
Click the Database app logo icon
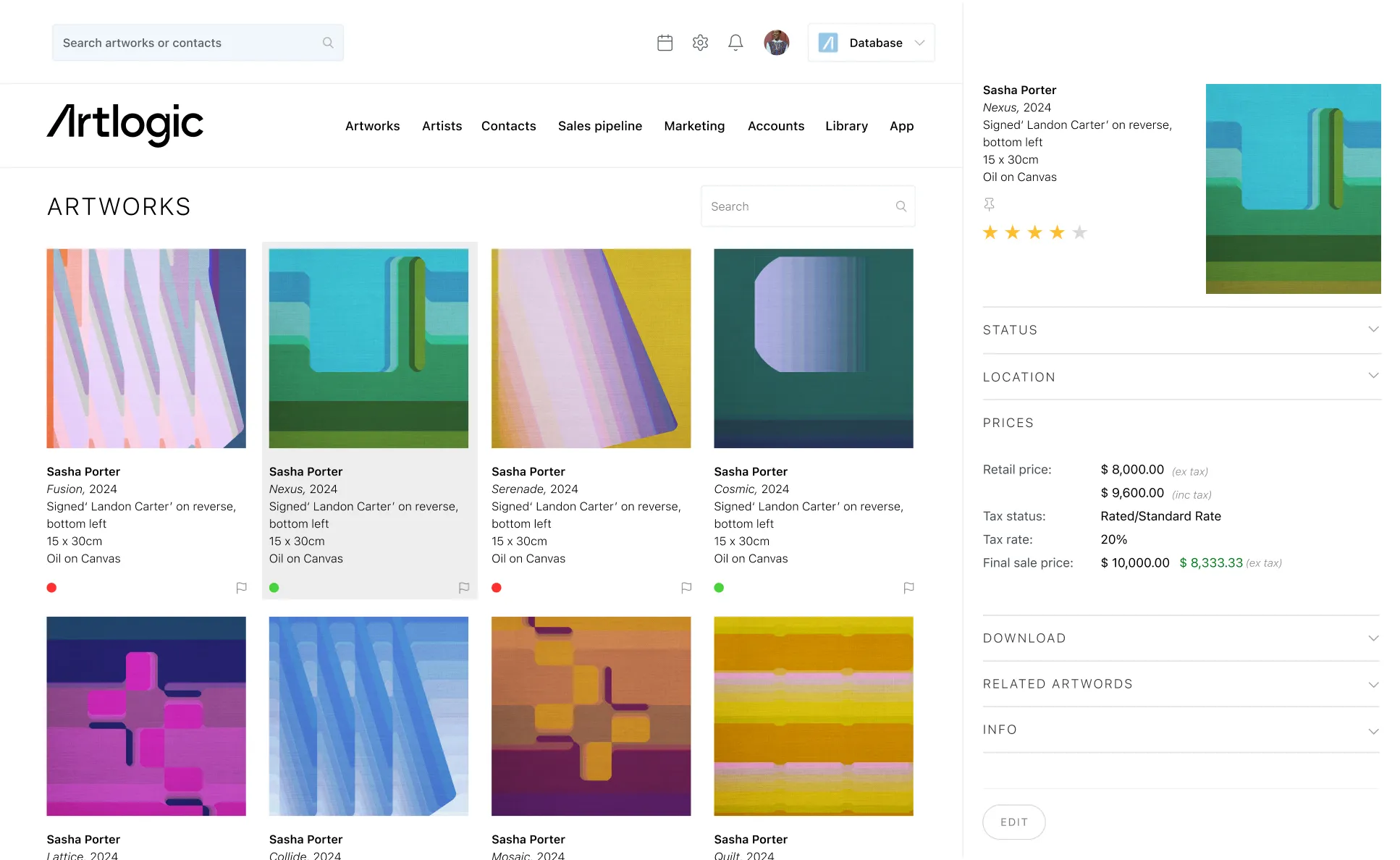[828, 43]
